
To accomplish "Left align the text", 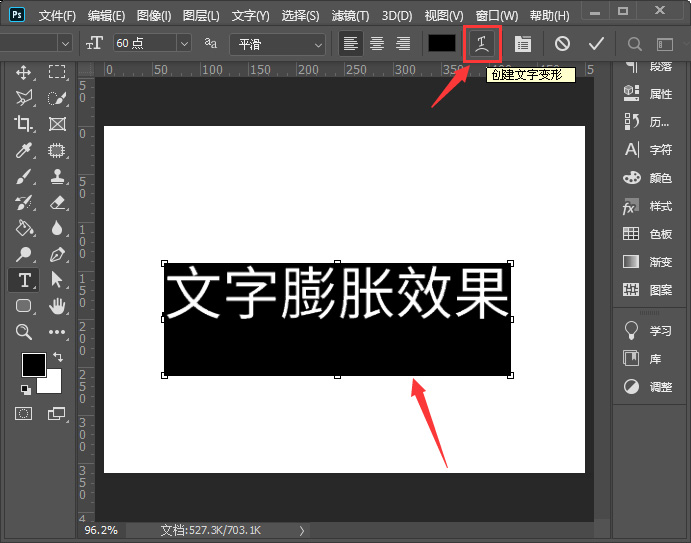I will pyautogui.click(x=351, y=43).
